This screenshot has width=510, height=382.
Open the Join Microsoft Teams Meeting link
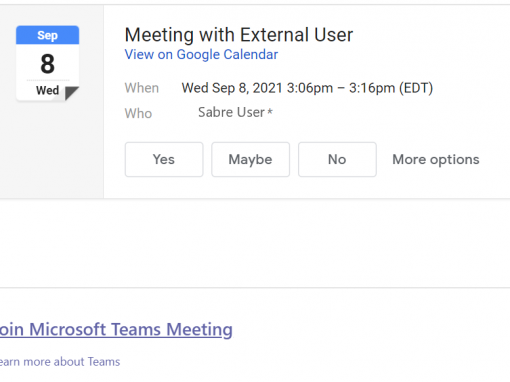[x=116, y=329]
